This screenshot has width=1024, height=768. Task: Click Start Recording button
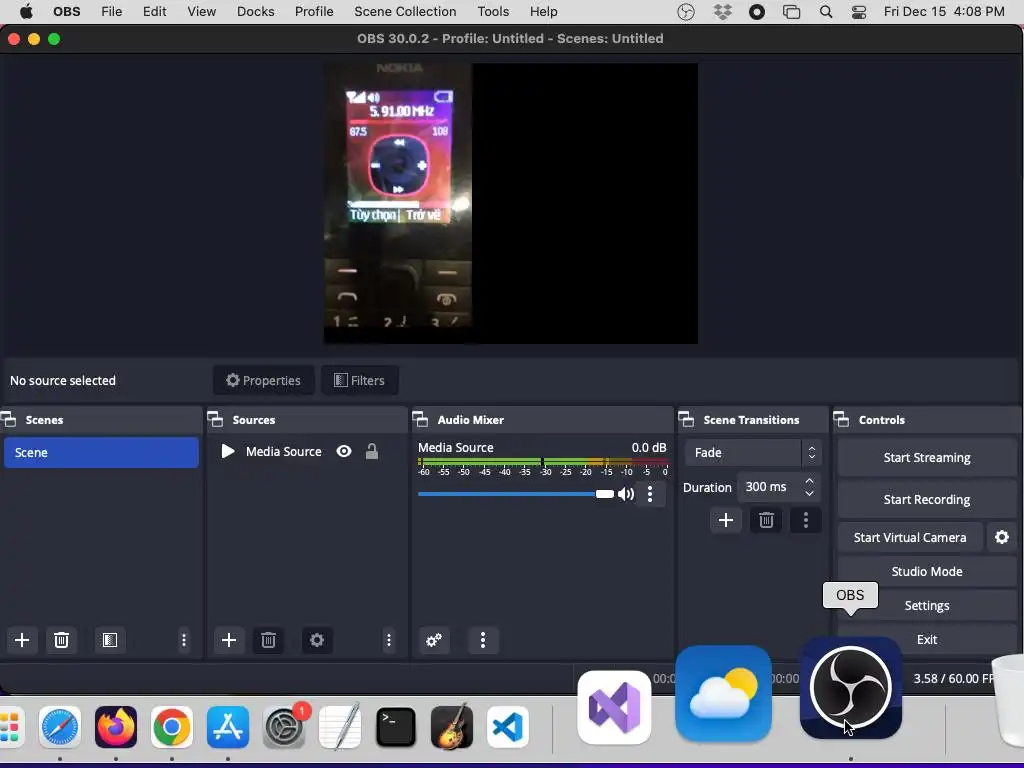click(x=927, y=499)
